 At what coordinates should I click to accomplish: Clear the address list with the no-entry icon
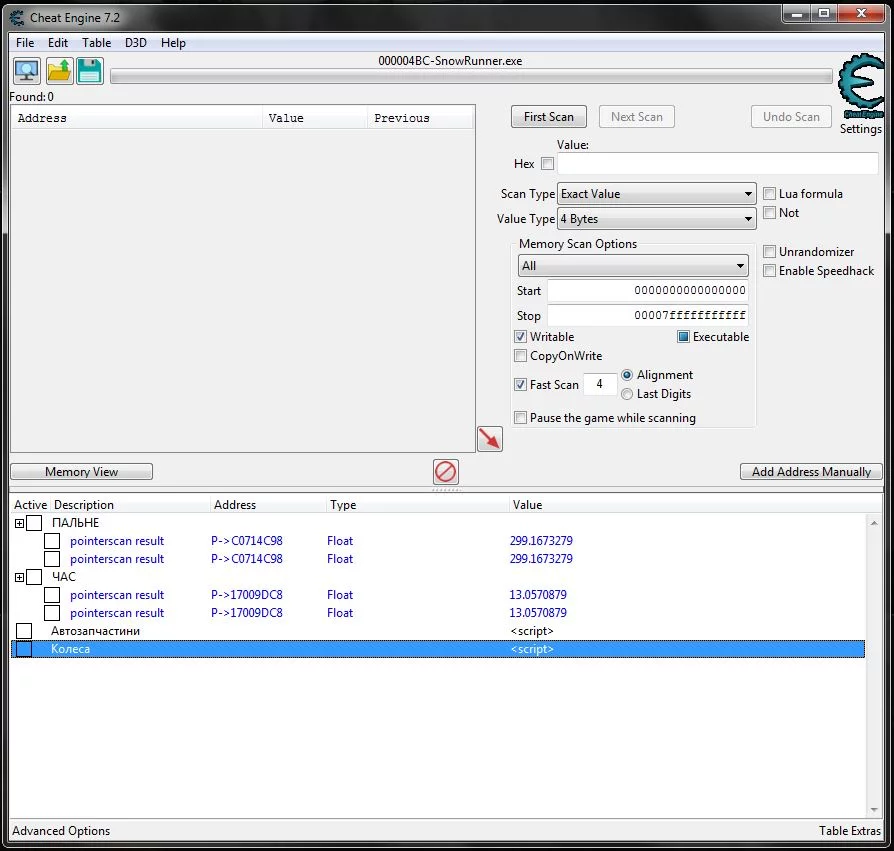[x=445, y=472]
